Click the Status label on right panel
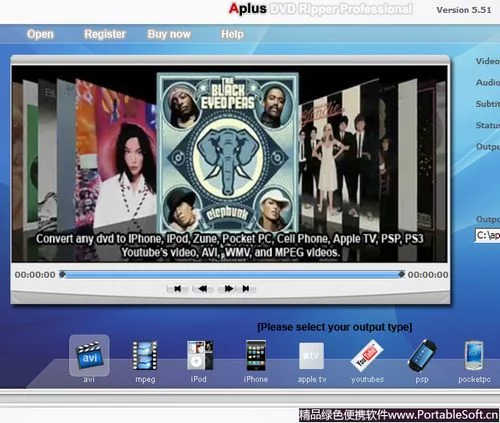The height and width of the screenshot is (423, 500). pos(488,125)
